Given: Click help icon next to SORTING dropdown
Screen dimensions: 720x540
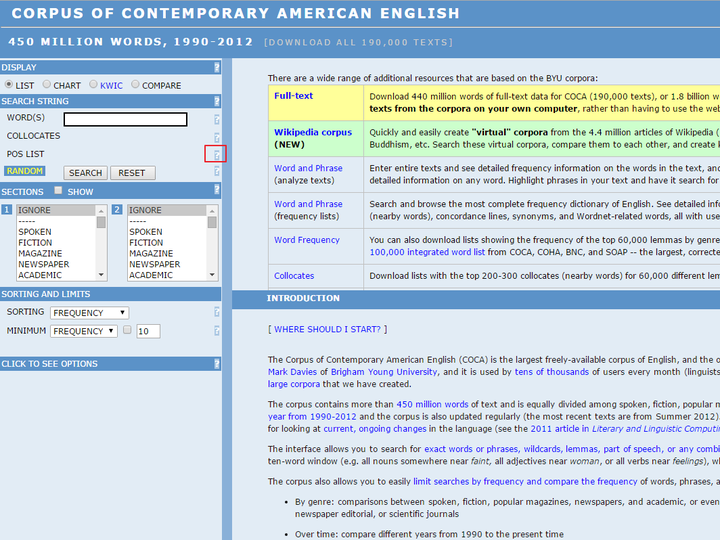Looking at the screenshot, I should (x=217, y=312).
